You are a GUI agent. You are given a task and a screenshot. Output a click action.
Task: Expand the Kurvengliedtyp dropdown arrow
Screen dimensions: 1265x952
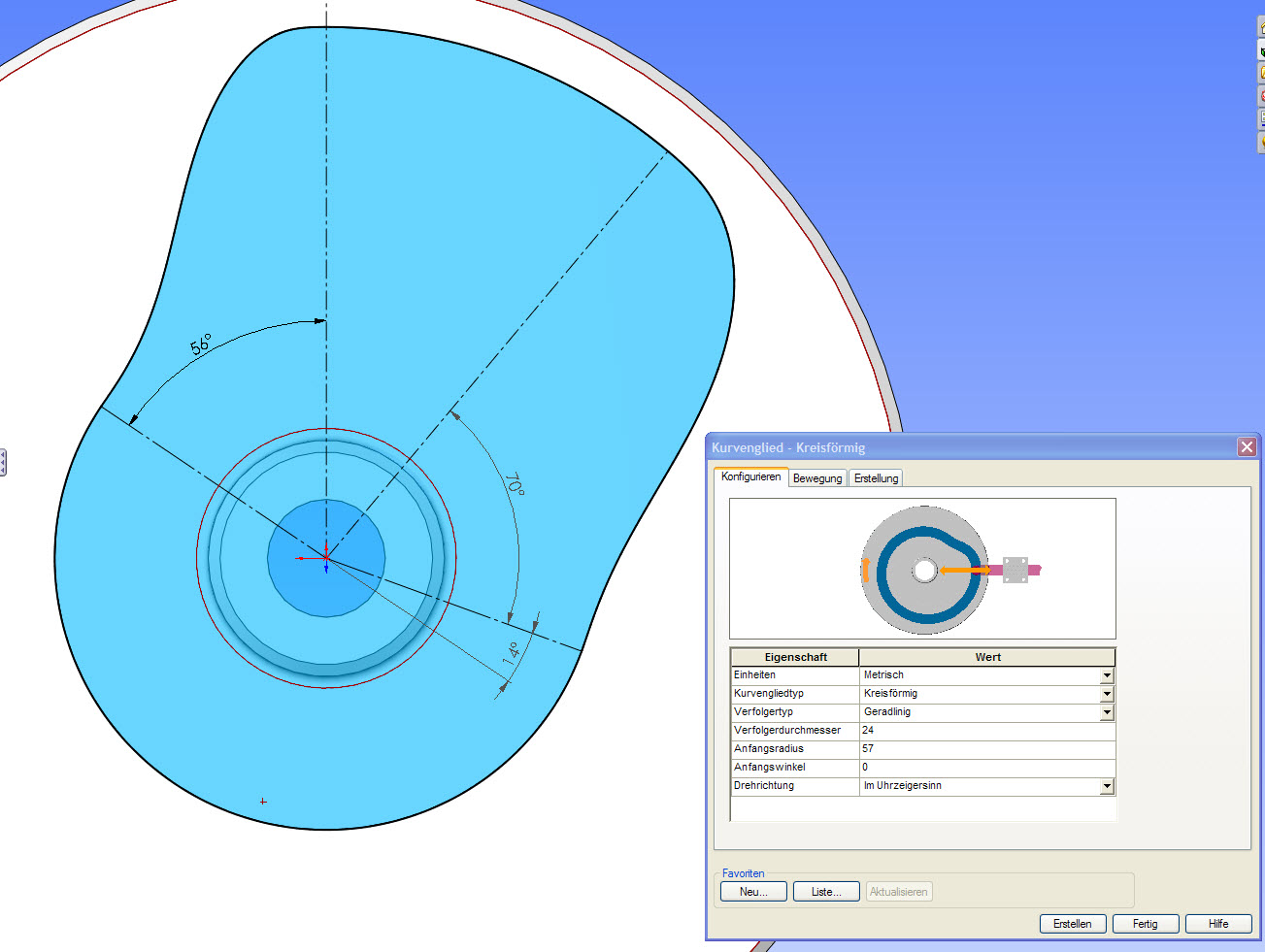coord(1107,694)
